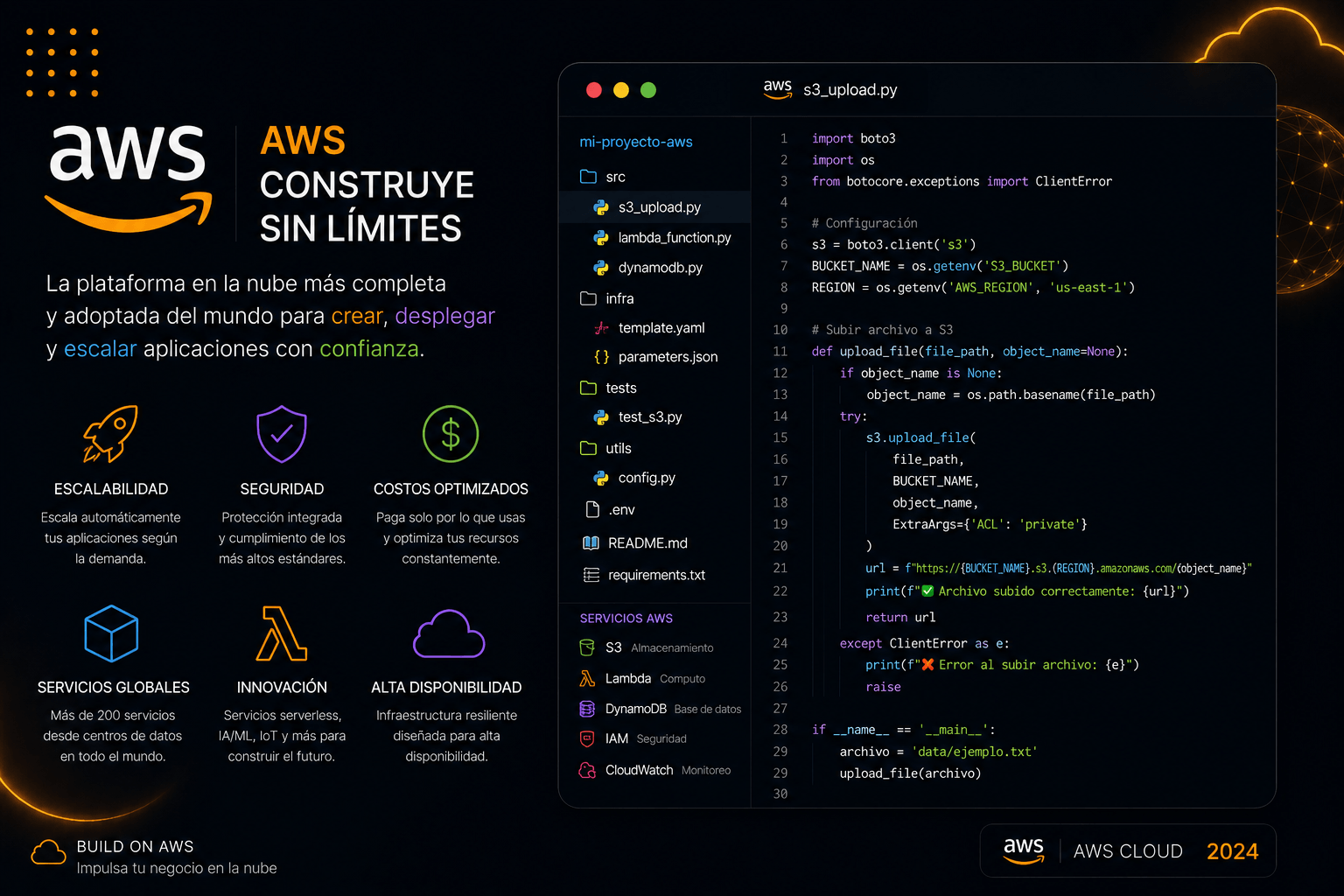Click the "Impulsa tu negocio en la nube" text
Viewport: 1344px width, 896px height.
[177, 868]
